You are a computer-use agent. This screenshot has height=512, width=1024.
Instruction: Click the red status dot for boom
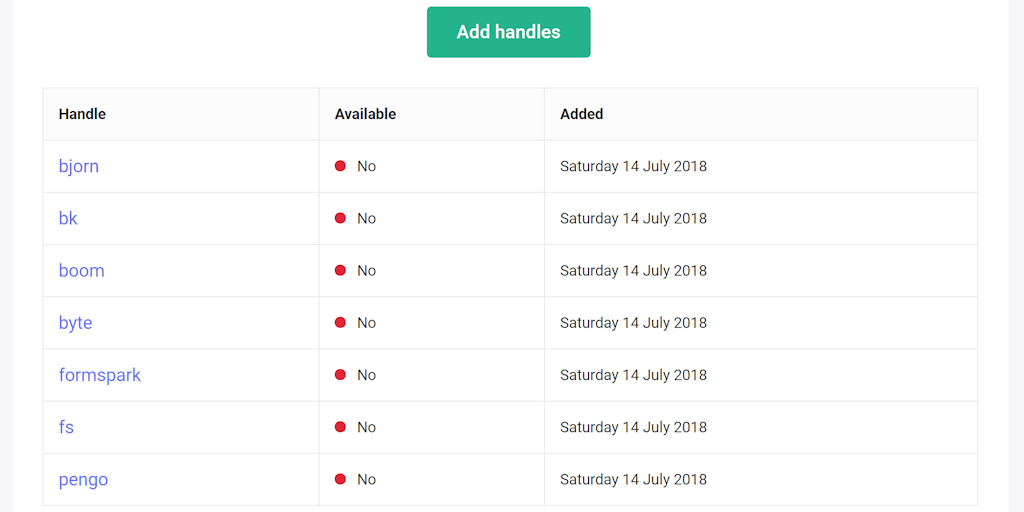tap(340, 270)
